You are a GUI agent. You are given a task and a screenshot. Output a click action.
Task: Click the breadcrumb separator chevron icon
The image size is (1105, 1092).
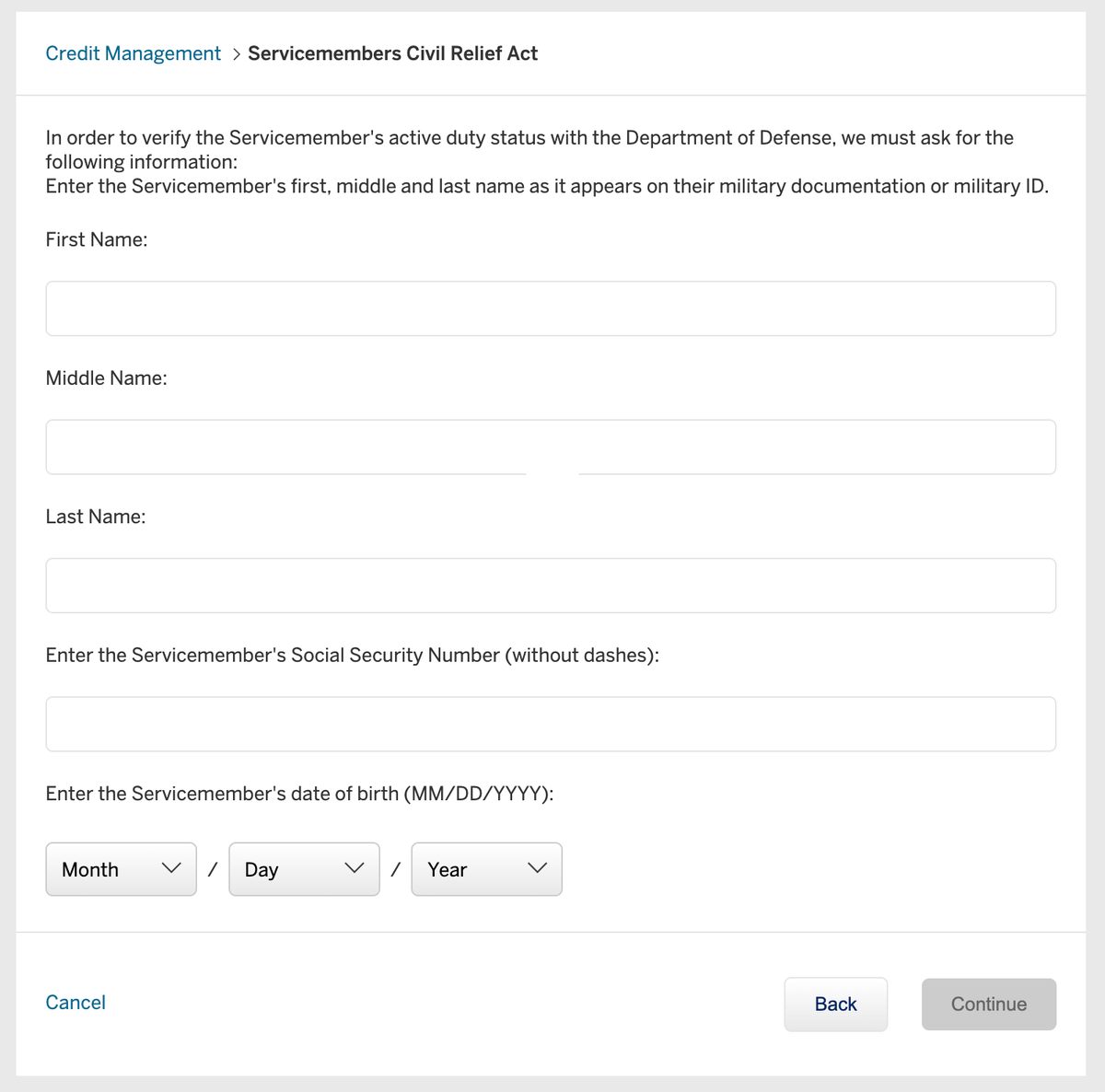tap(236, 54)
